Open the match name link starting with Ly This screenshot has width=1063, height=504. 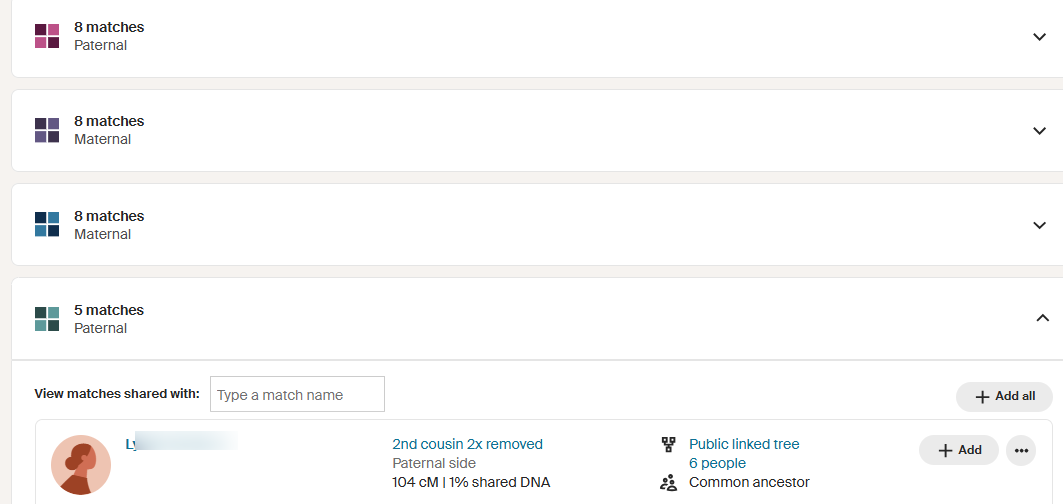coord(182,443)
